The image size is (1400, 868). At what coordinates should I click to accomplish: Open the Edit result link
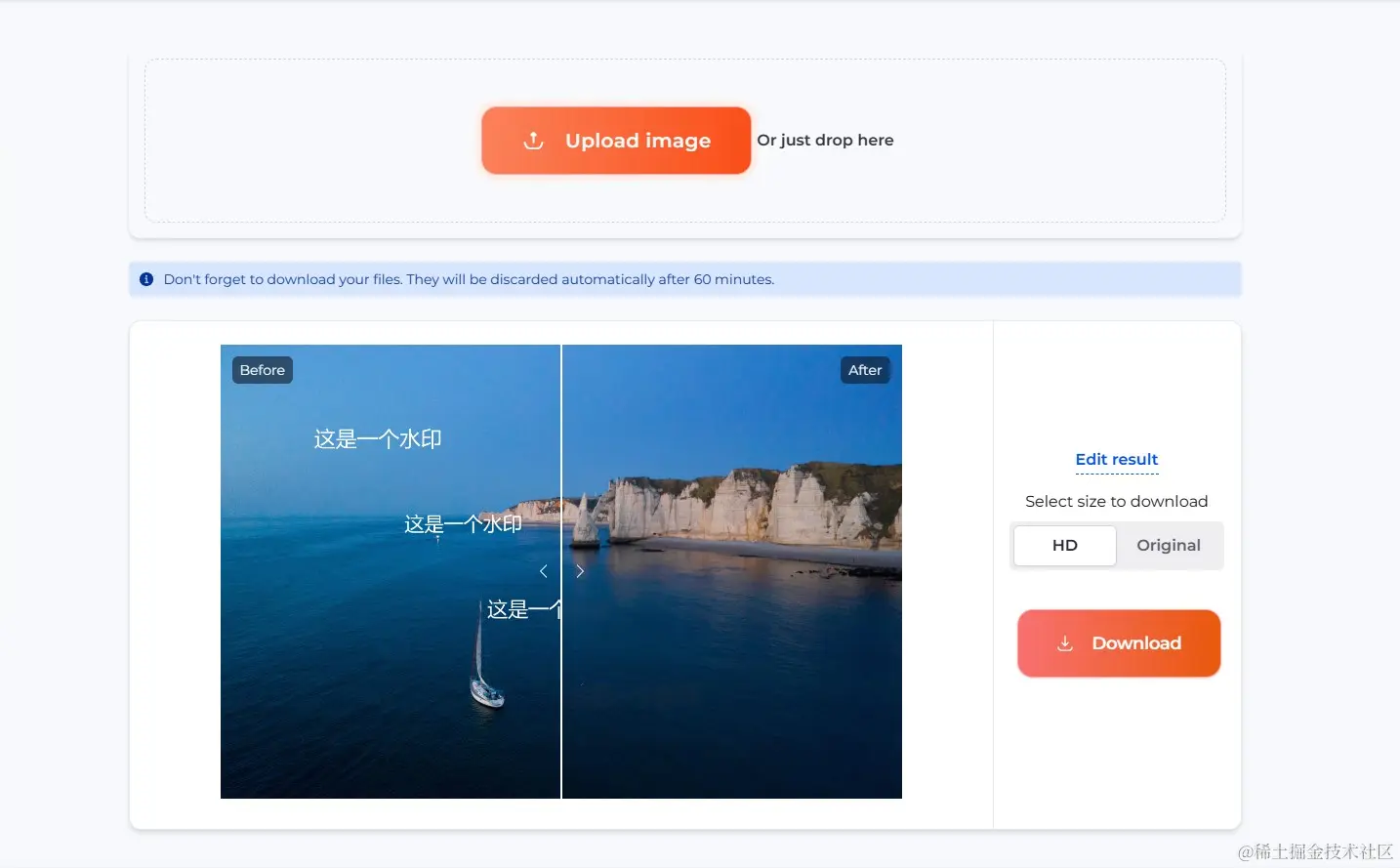coord(1117,459)
